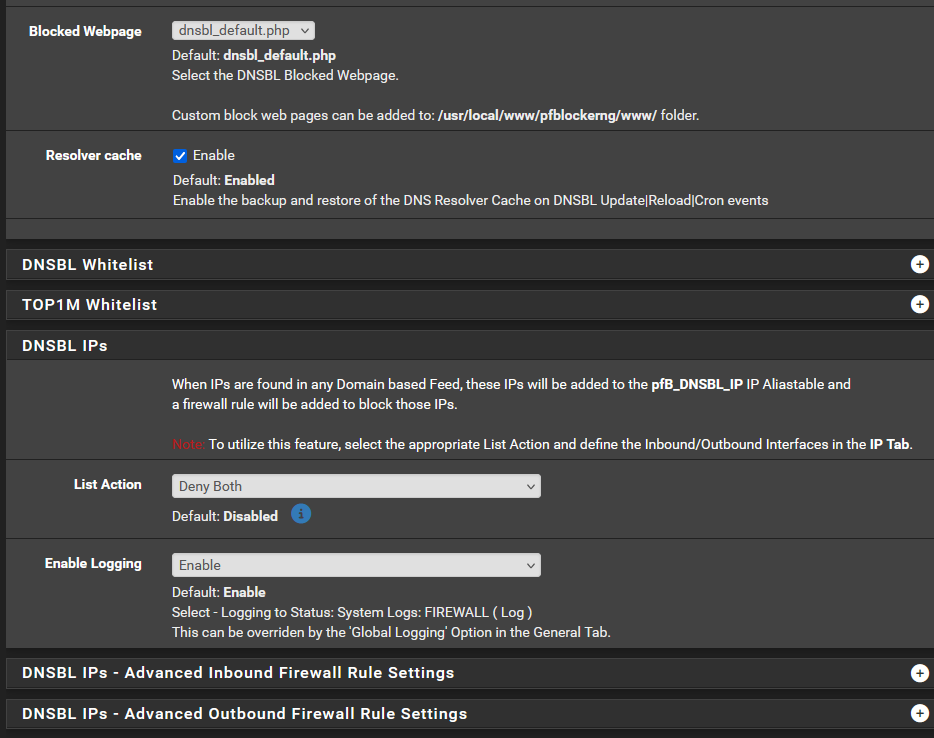The height and width of the screenshot is (738, 934).
Task: Click plus icon on Advanced Inbound Firewall panel
Action: pos(919,673)
